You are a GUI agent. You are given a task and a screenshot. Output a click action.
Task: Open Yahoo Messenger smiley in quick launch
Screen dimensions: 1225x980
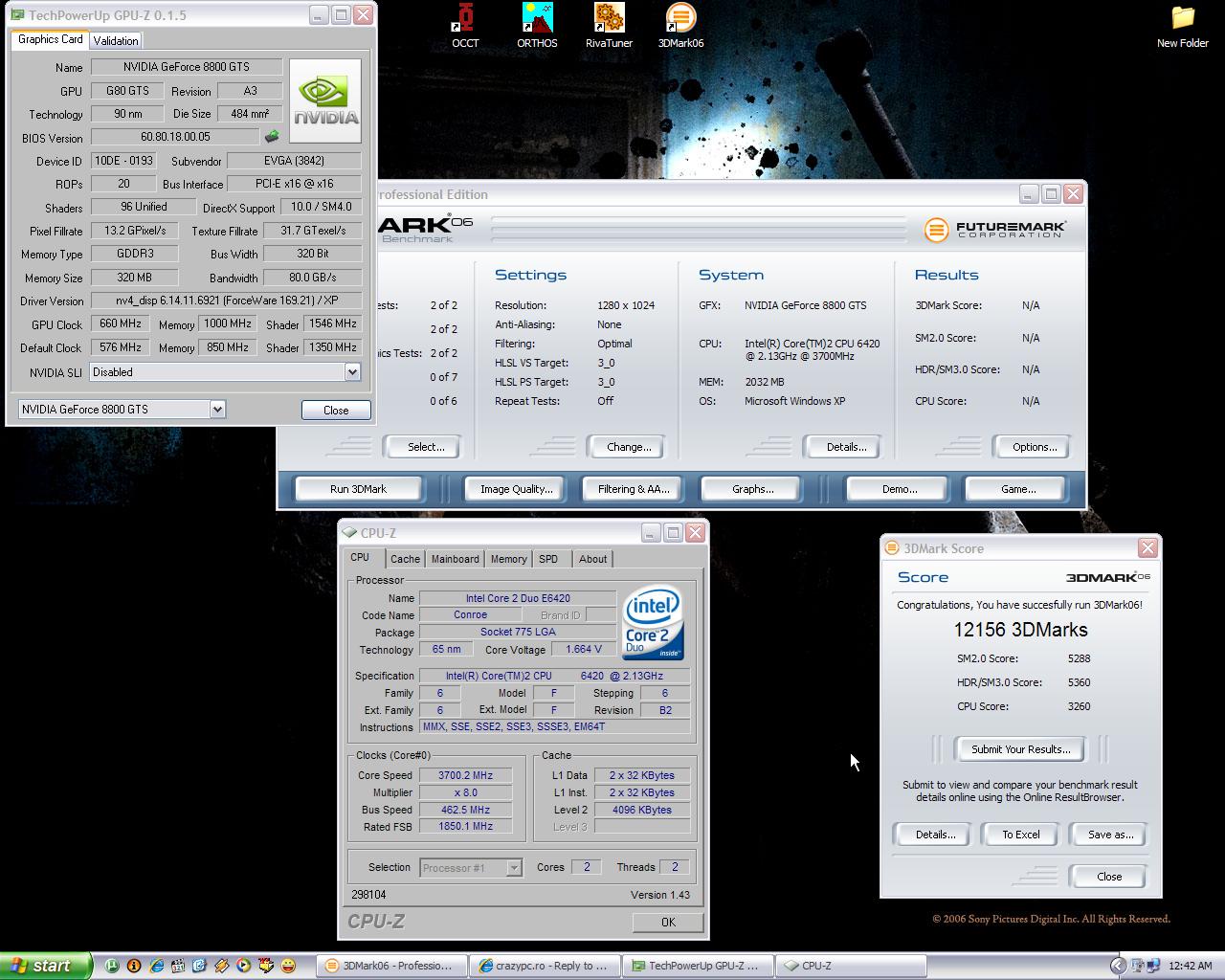[x=288, y=966]
